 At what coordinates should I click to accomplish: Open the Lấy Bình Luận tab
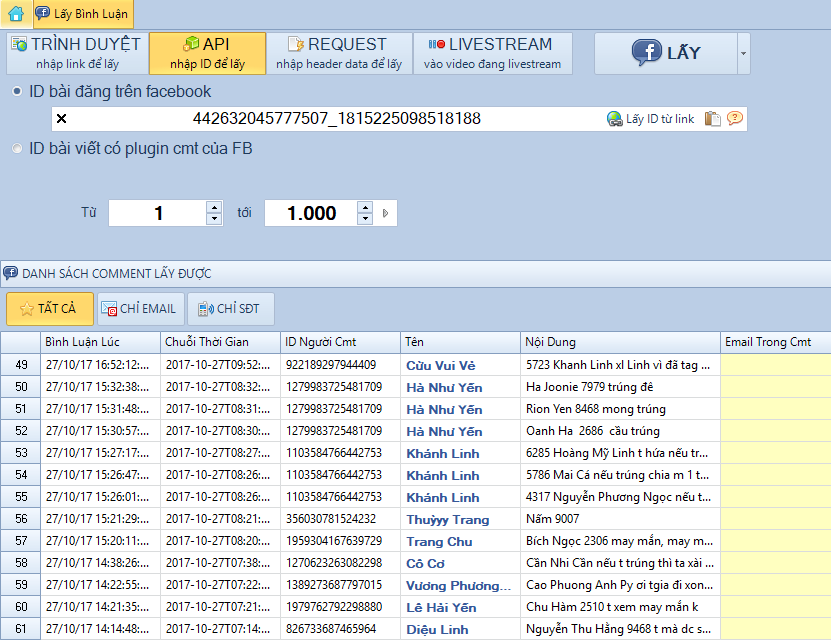coord(83,13)
